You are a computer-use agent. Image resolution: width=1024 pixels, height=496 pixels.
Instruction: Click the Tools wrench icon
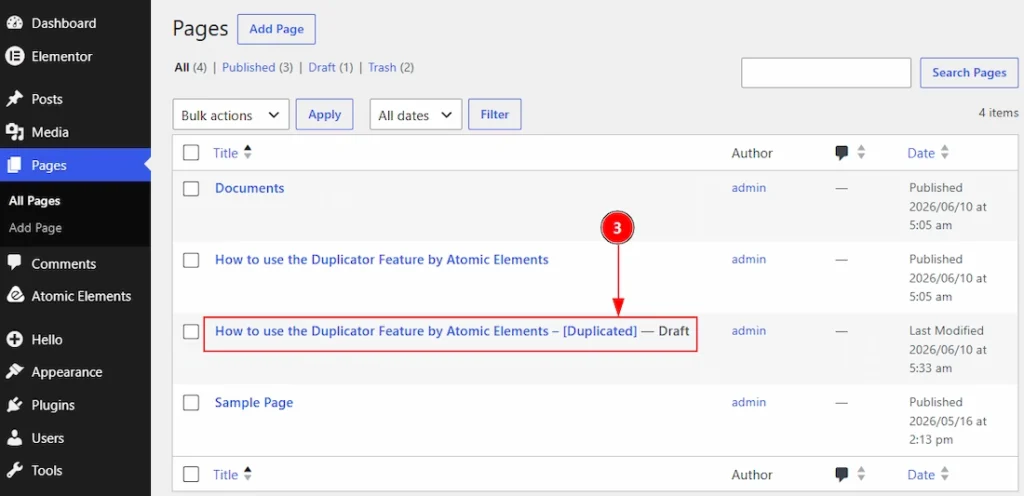[x=14, y=470]
